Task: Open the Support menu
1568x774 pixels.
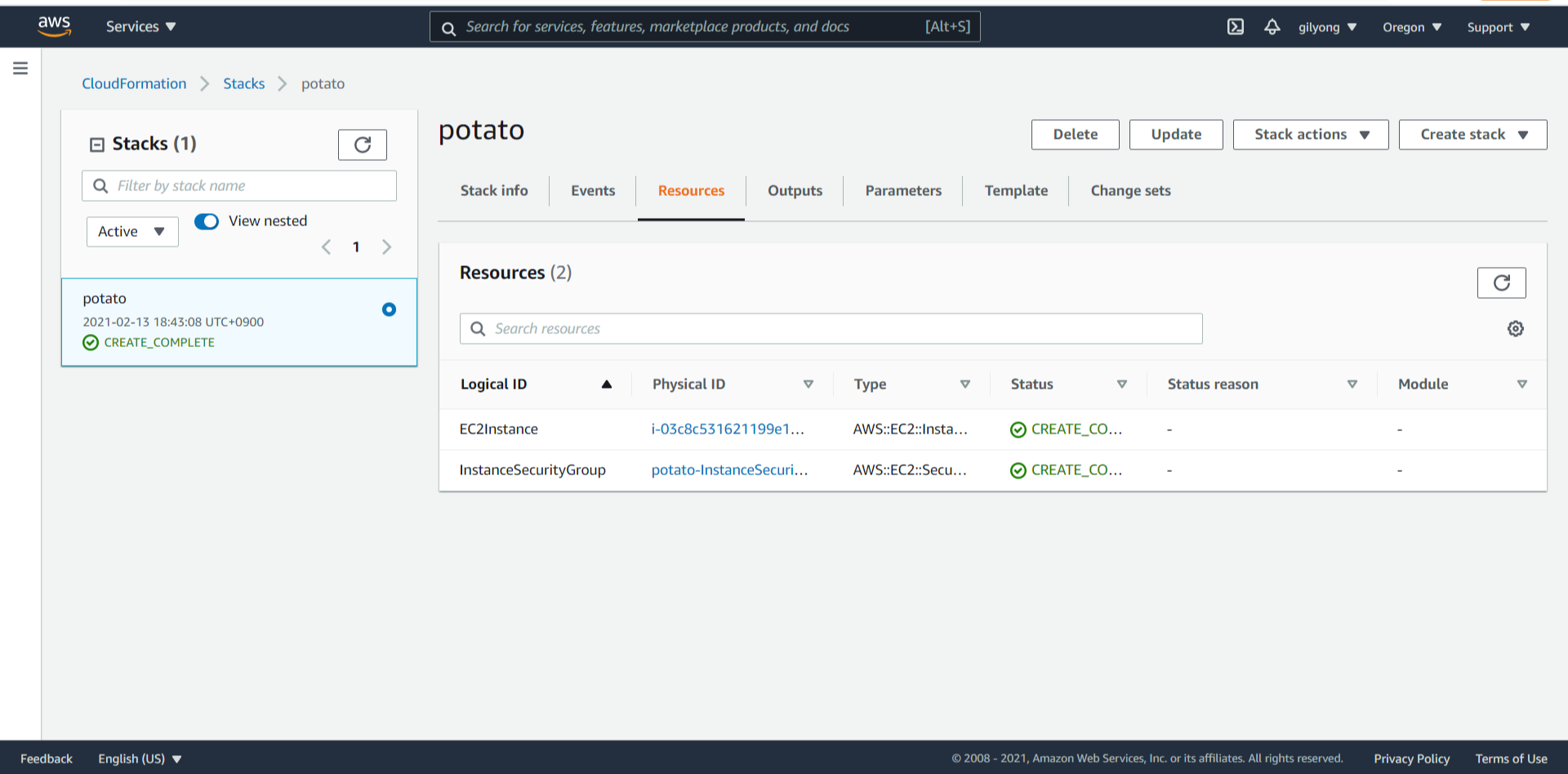Action: click(x=1499, y=27)
